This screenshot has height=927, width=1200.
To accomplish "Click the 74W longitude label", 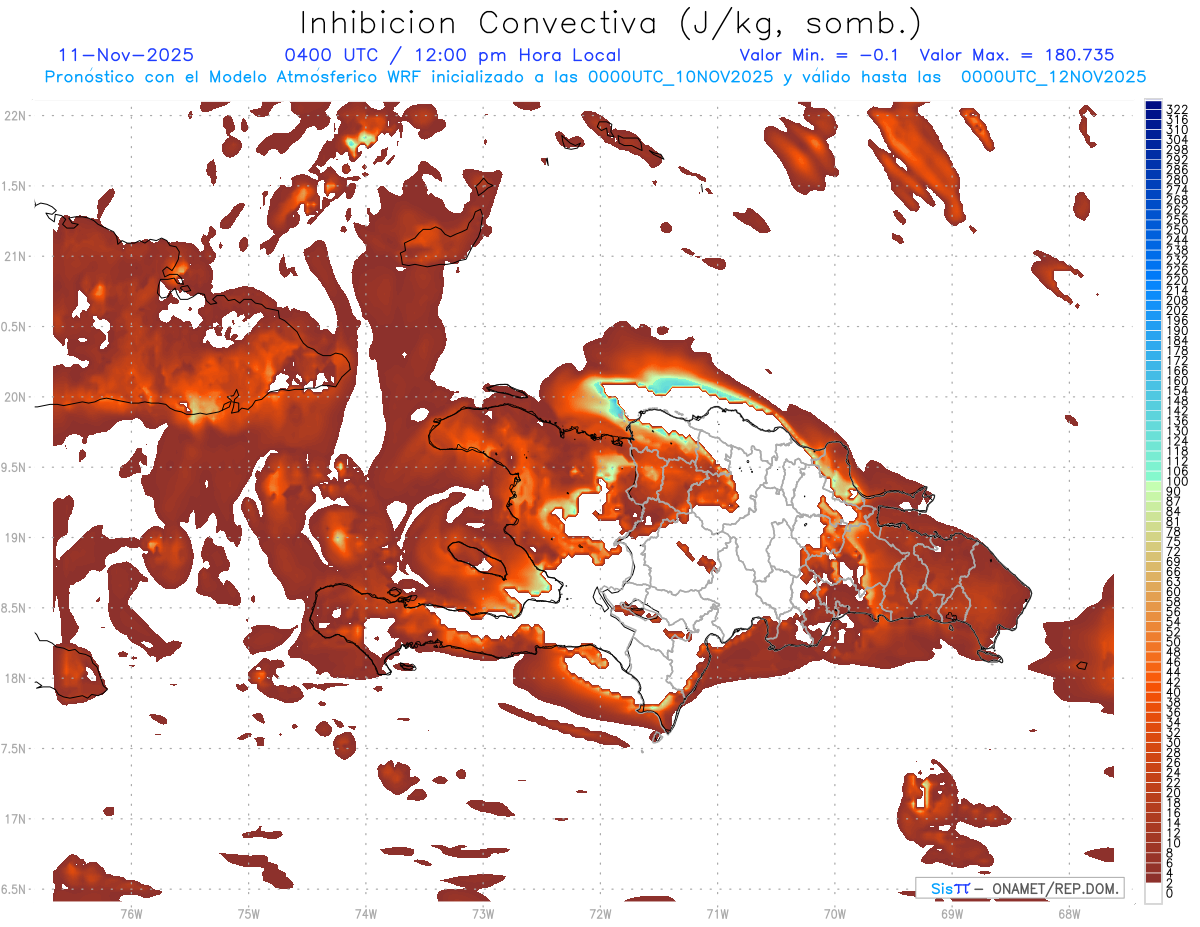I will click(x=366, y=913).
